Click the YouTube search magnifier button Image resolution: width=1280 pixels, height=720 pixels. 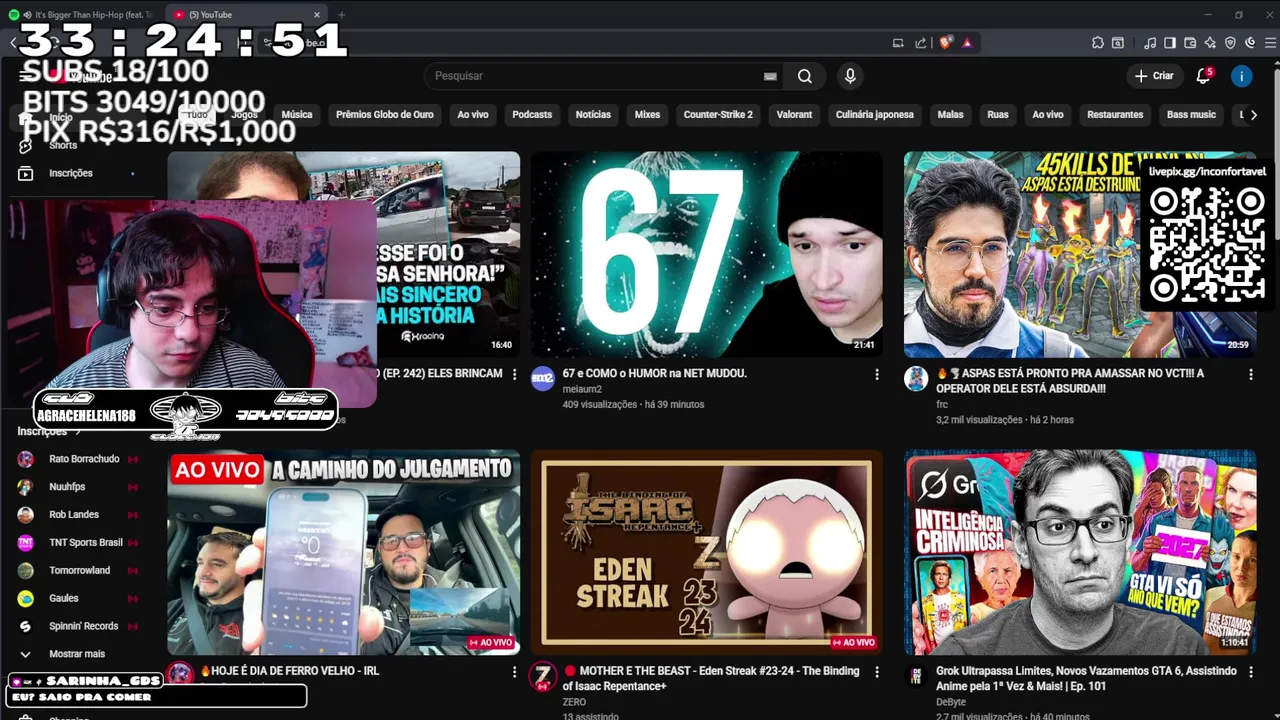tap(805, 76)
